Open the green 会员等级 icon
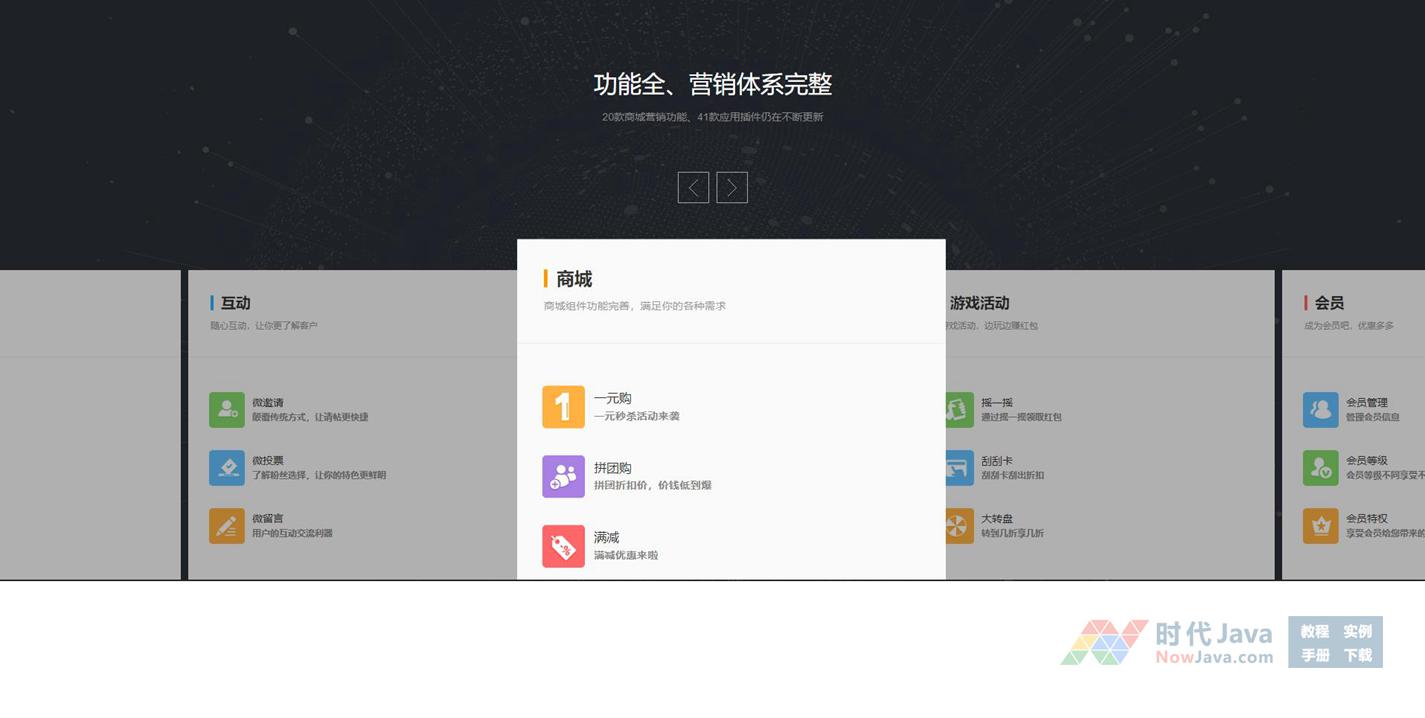 tap(1320, 468)
